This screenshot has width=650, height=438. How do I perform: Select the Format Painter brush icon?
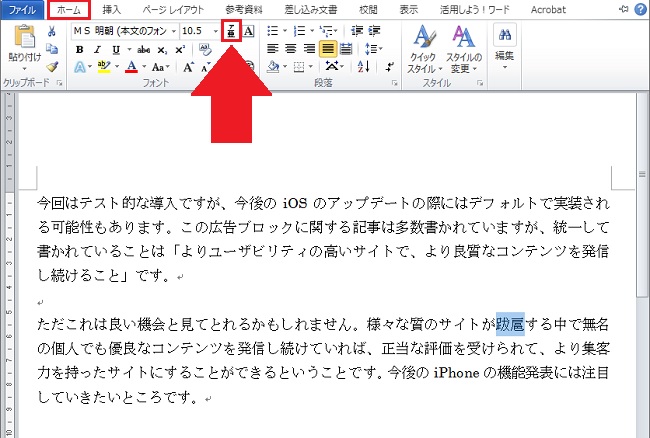click(x=52, y=67)
